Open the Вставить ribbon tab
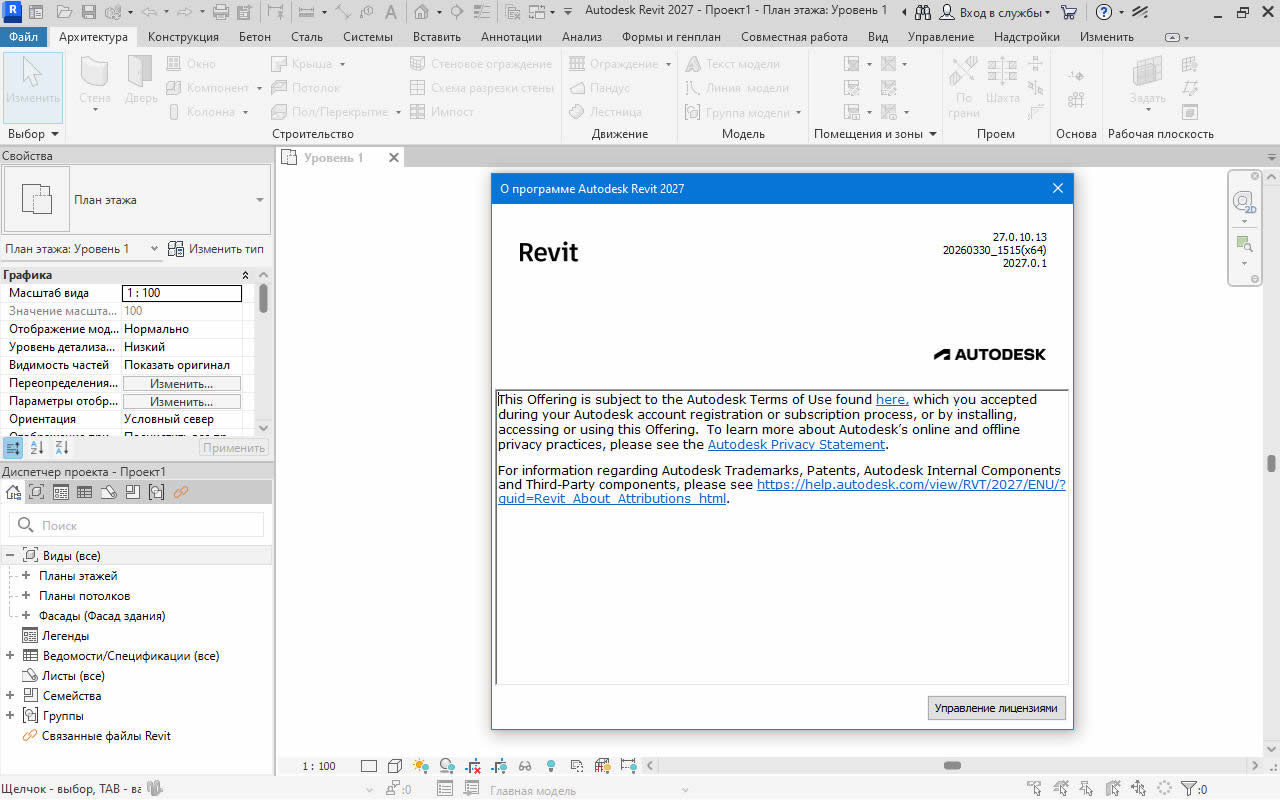This screenshot has height=800, width=1280. pyautogui.click(x=436, y=37)
